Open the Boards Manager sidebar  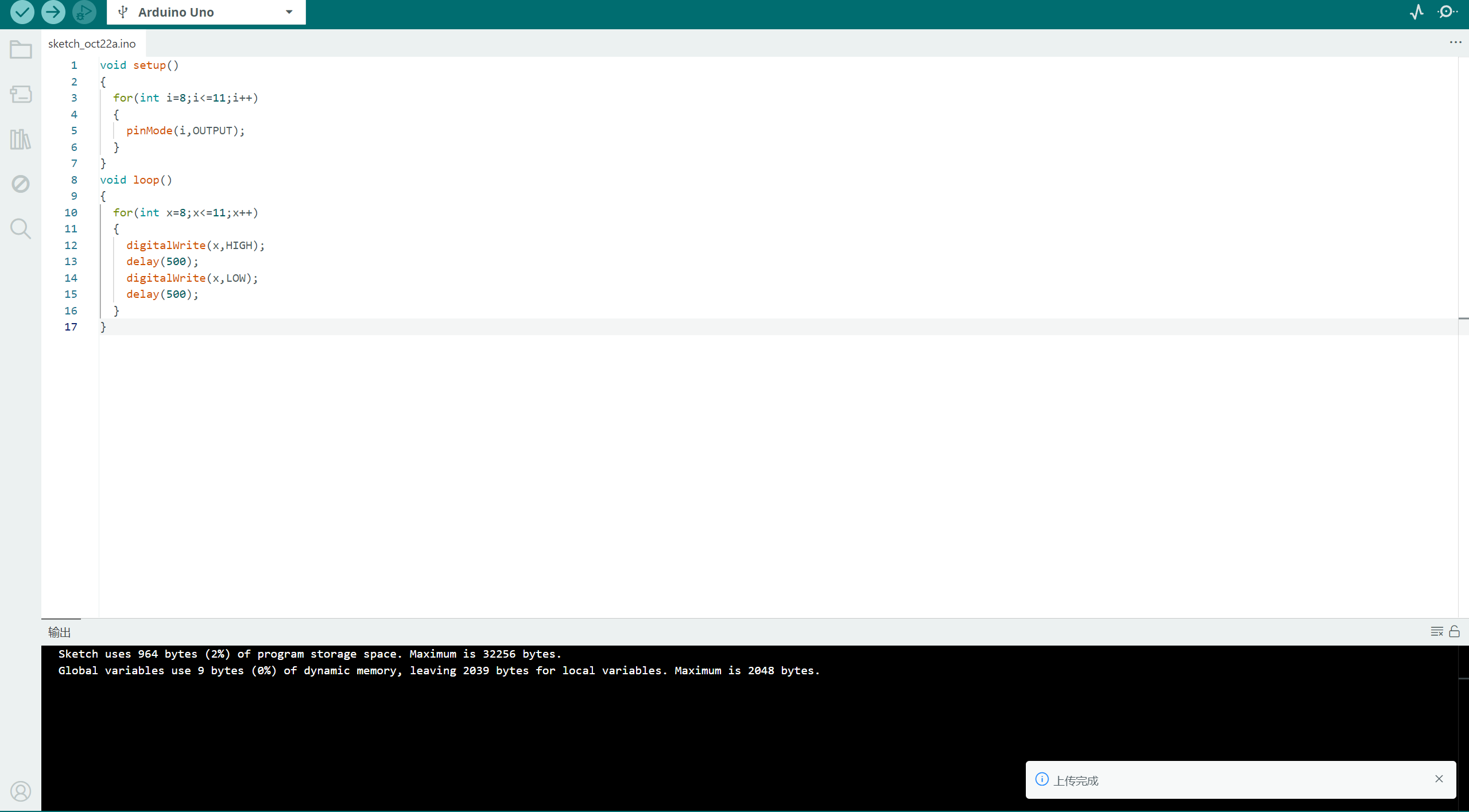click(x=21, y=94)
